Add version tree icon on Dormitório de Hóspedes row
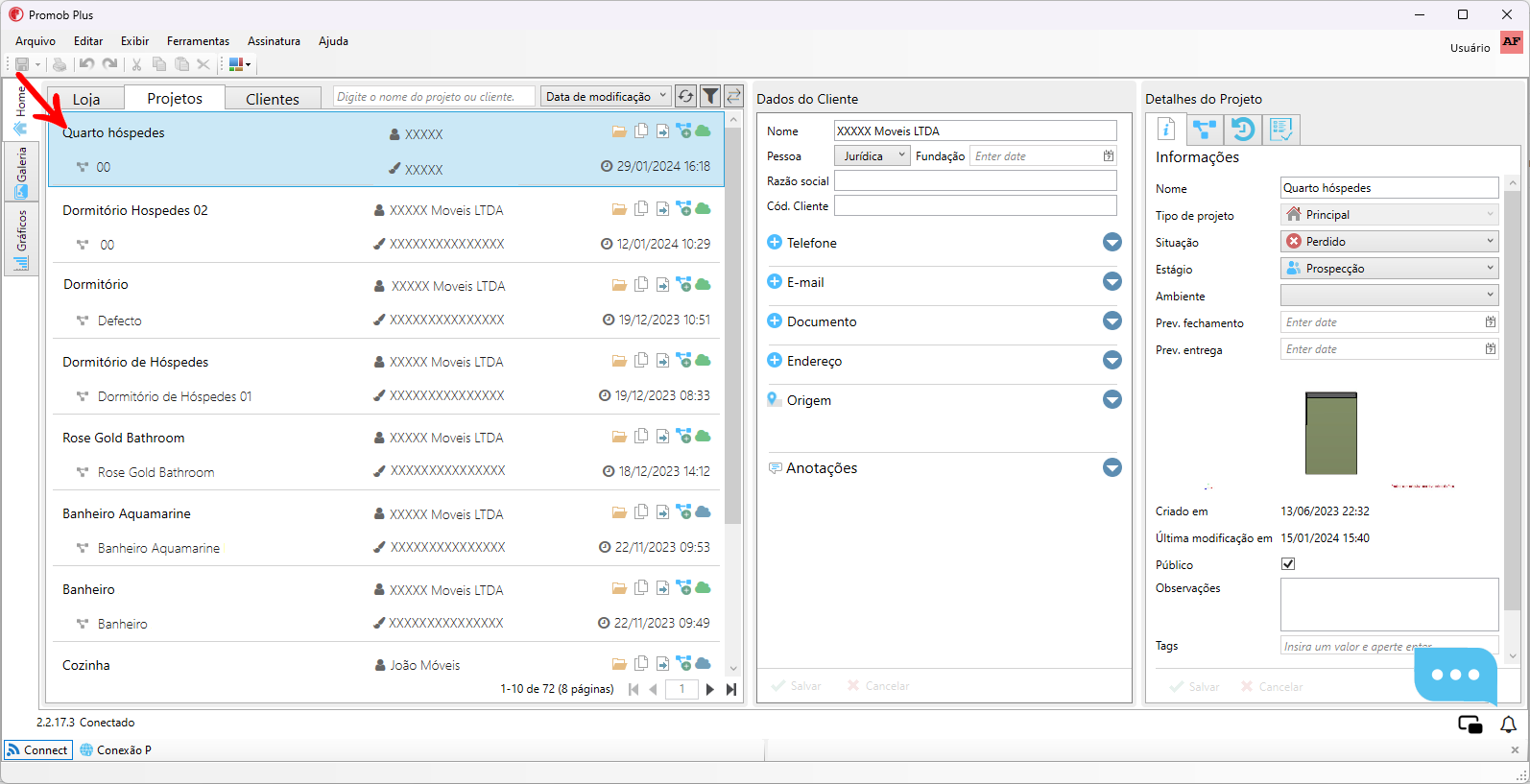The height and width of the screenshot is (784, 1530). (683, 360)
